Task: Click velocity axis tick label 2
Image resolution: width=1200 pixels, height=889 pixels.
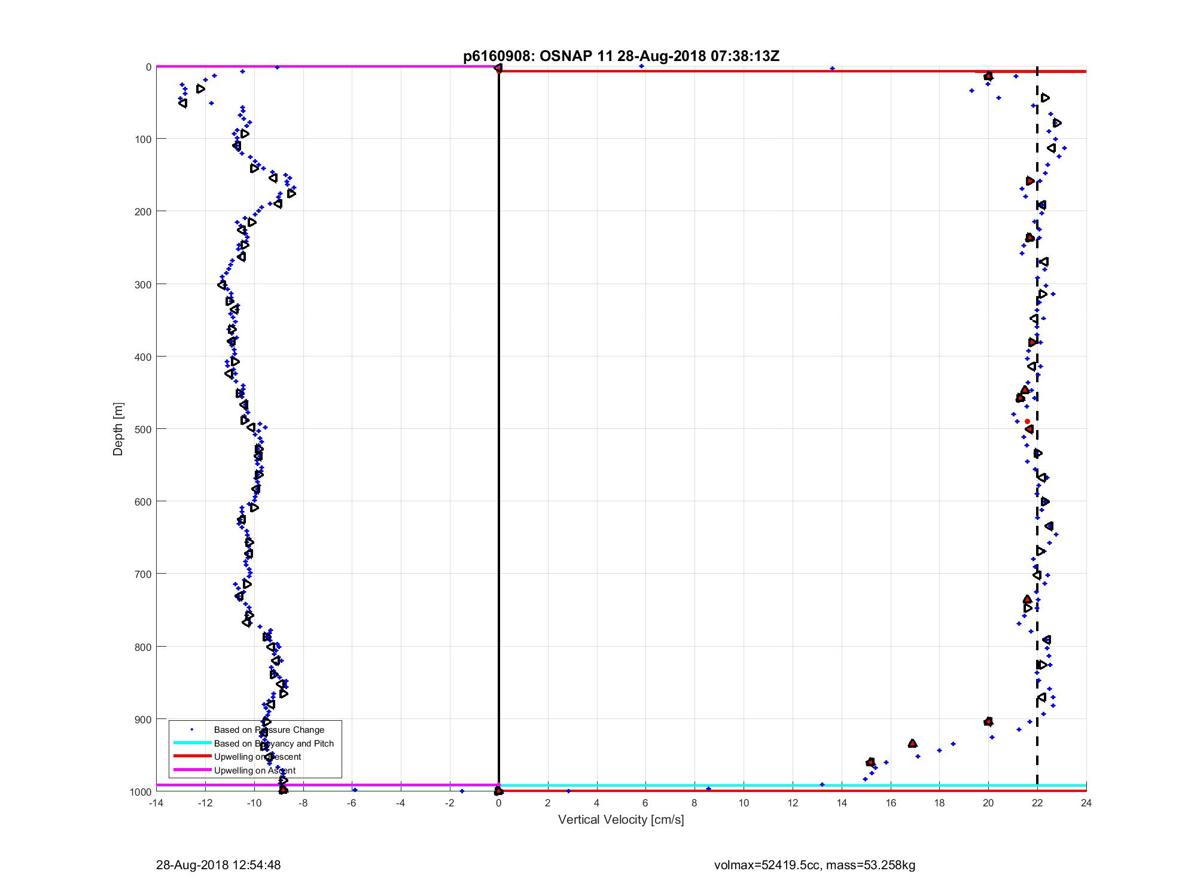Action: 547,802
